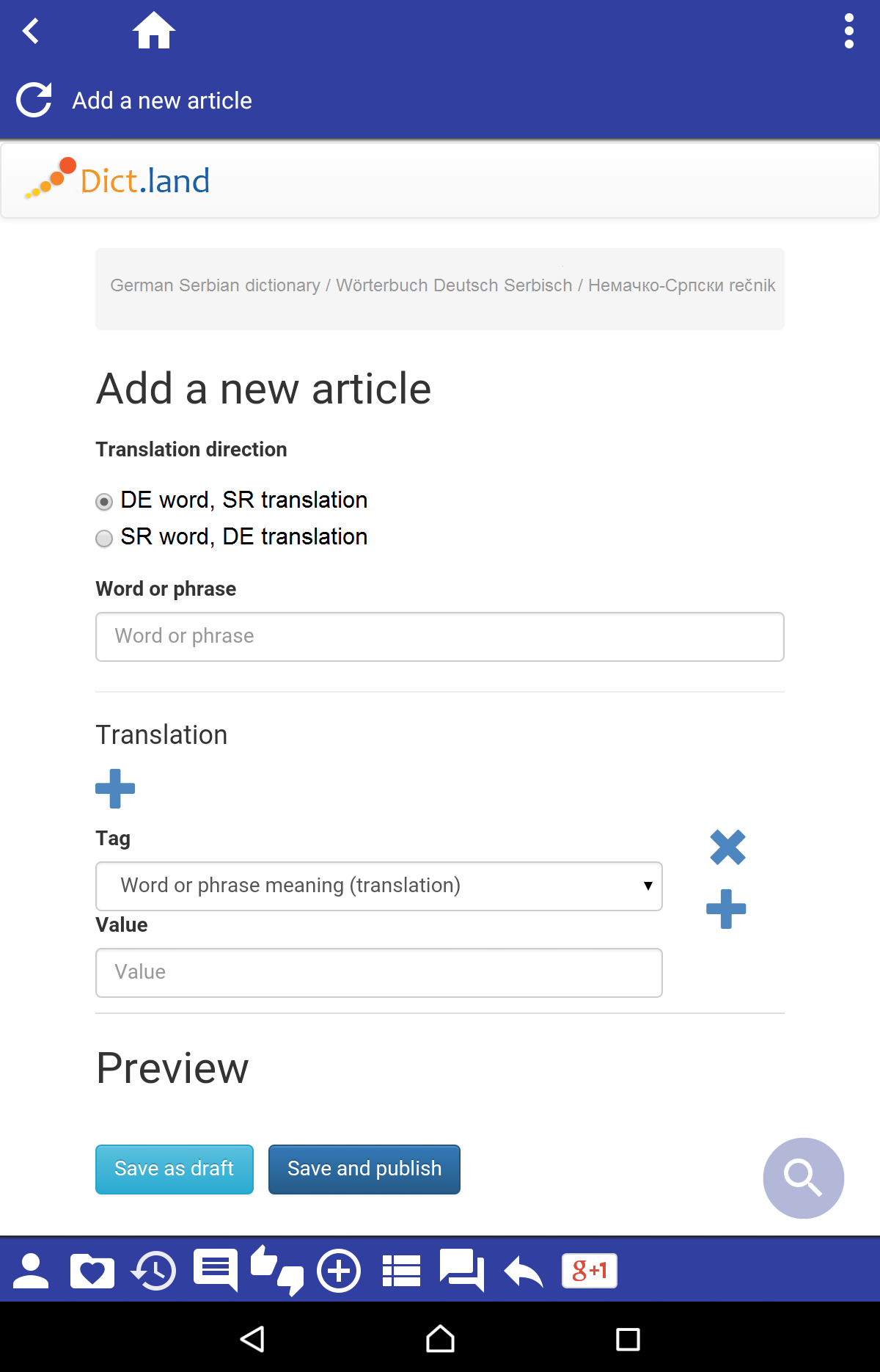This screenshot has height=1372, width=880.
Task: Open the Dict.land logo link
Action: 117,180
